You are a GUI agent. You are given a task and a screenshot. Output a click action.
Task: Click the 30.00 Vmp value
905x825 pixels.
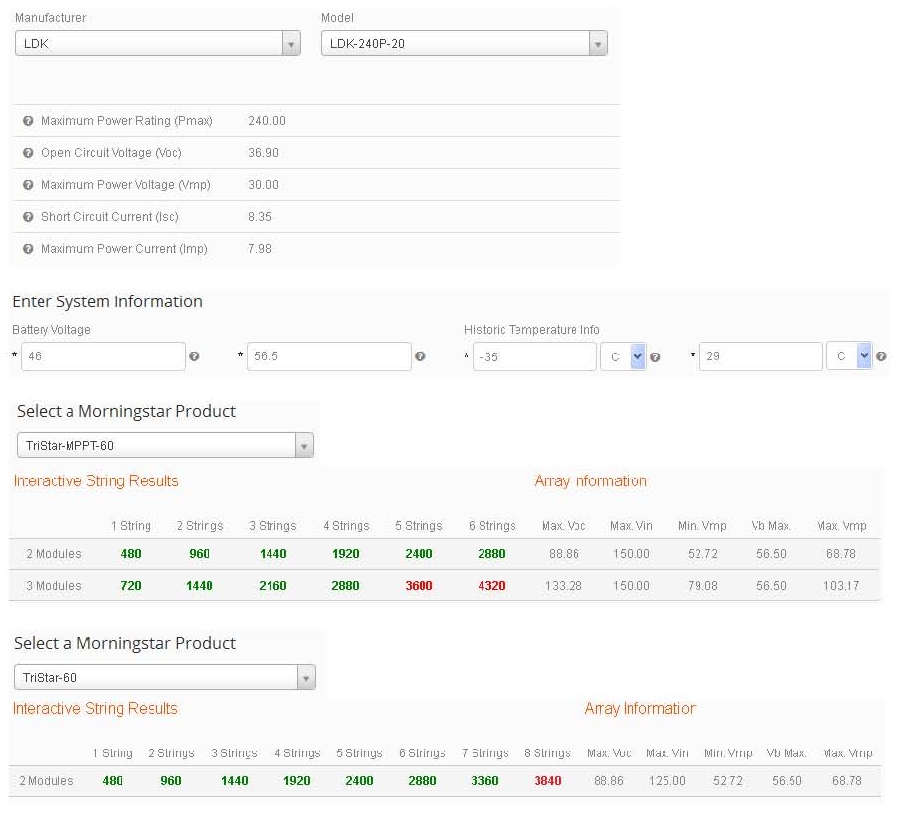tap(263, 185)
